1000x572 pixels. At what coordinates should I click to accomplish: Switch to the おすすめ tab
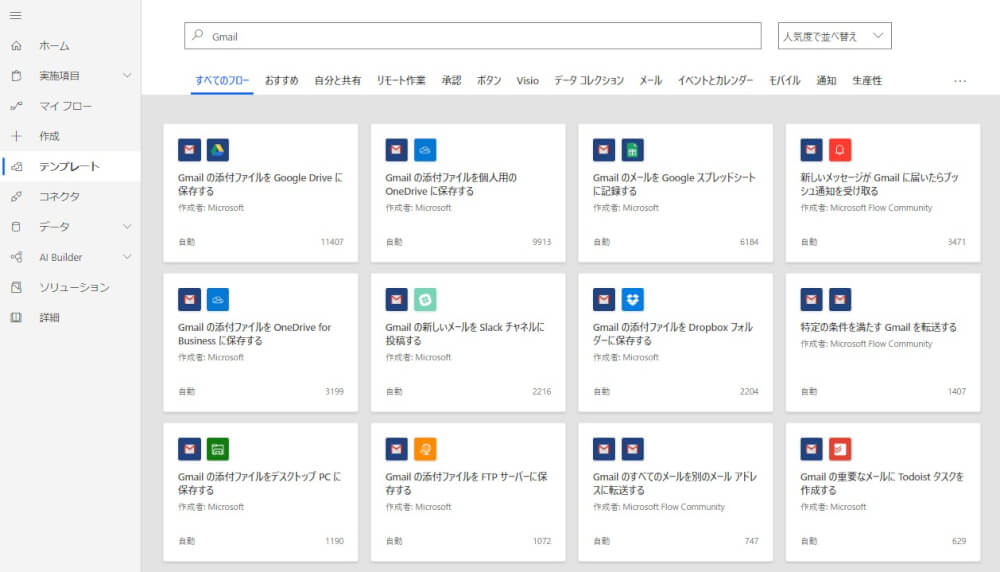281,80
